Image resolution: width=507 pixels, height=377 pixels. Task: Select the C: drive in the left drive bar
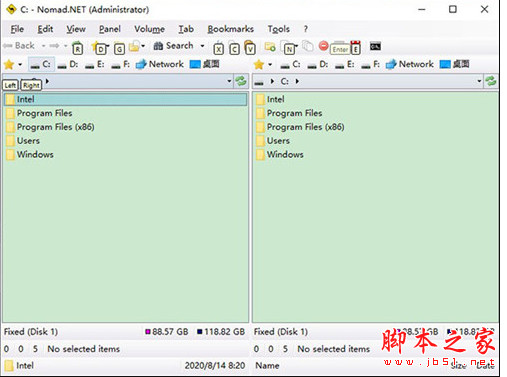coord(41,64)
